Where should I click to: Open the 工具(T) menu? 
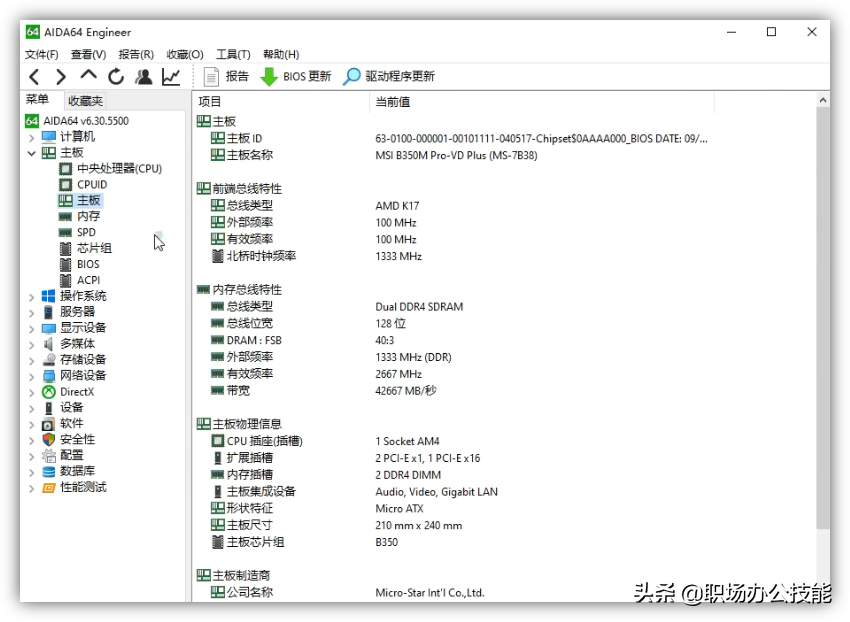233,55
